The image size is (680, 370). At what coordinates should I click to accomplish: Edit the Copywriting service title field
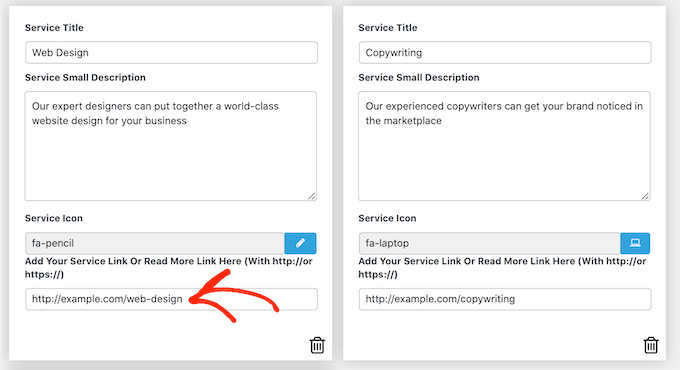click(x=505, y=52)
